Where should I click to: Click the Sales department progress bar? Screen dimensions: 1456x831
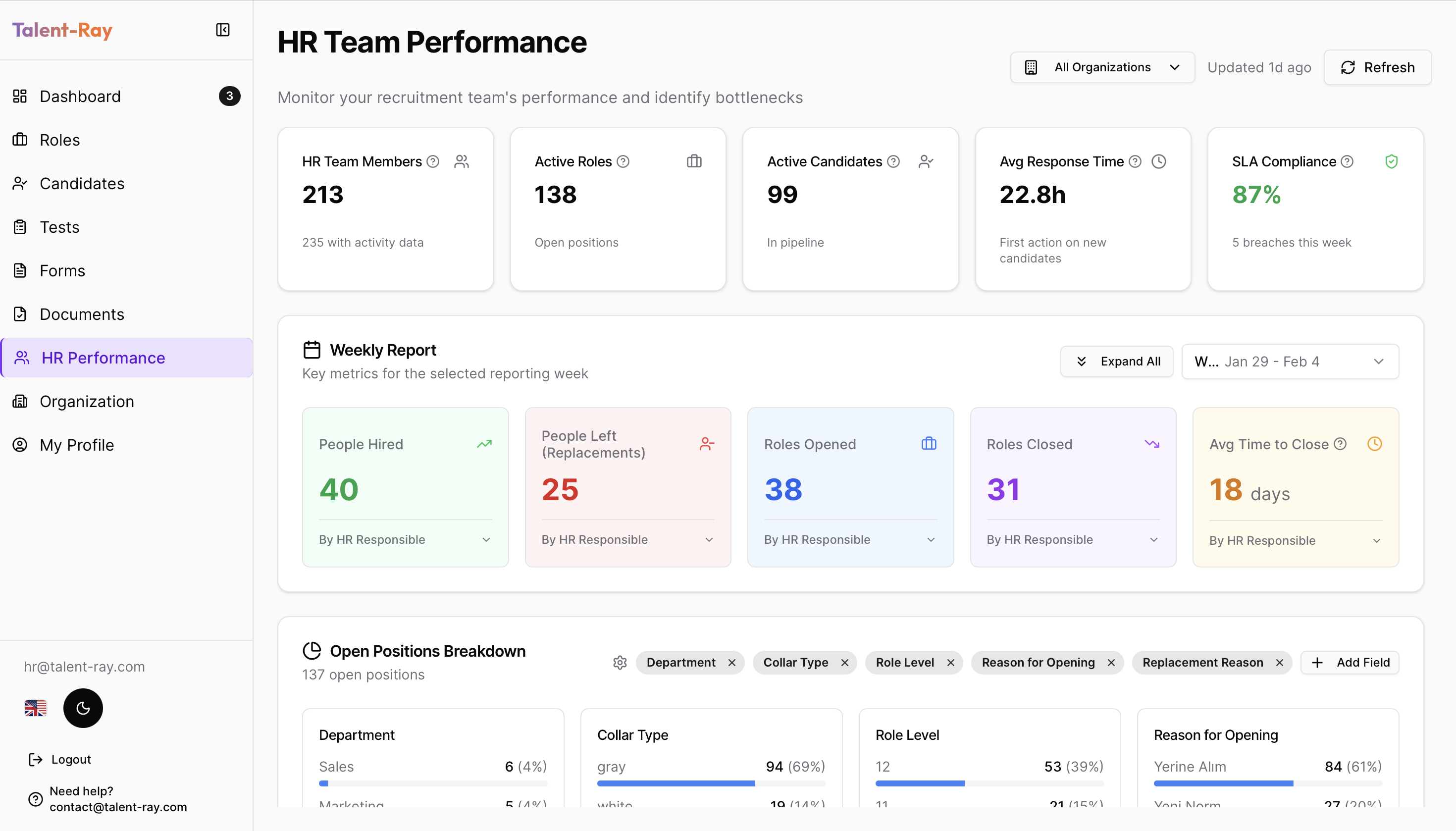pos(433,783)
